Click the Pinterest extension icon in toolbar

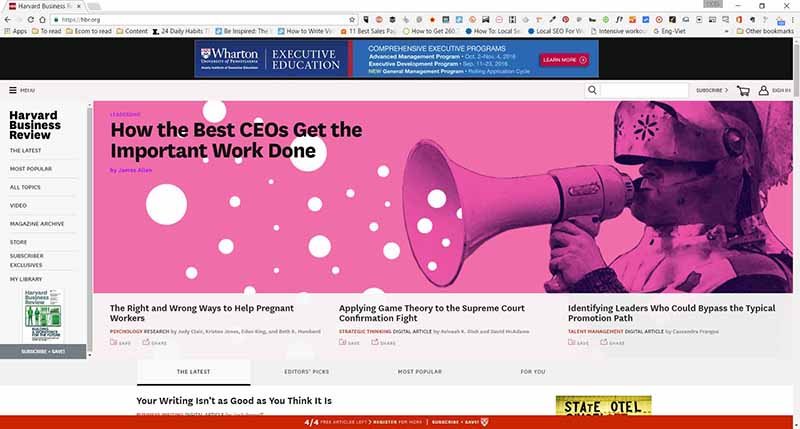pos(565,19)
